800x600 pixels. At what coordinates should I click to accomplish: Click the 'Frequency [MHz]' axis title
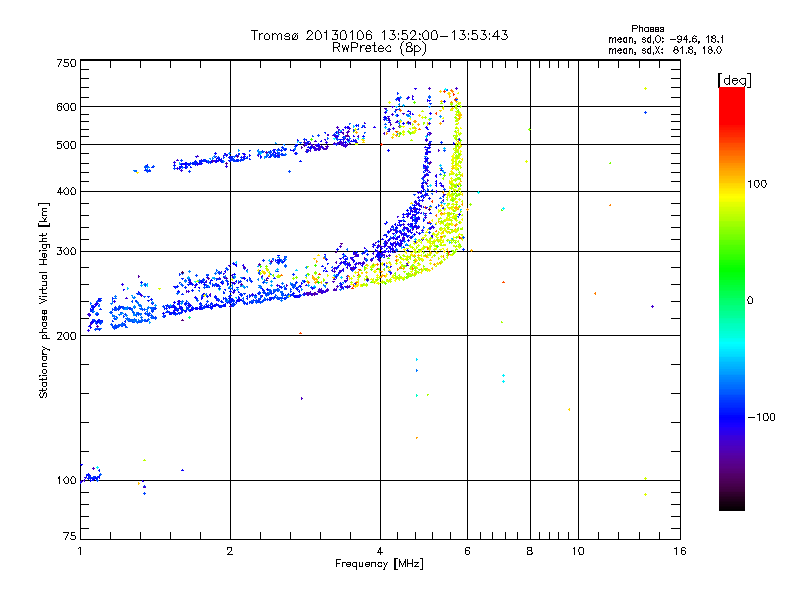pyautogui.click(x=379, y=564)
